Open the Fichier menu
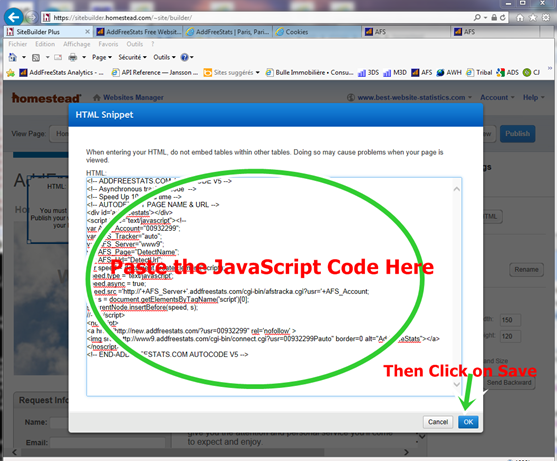 17,44
